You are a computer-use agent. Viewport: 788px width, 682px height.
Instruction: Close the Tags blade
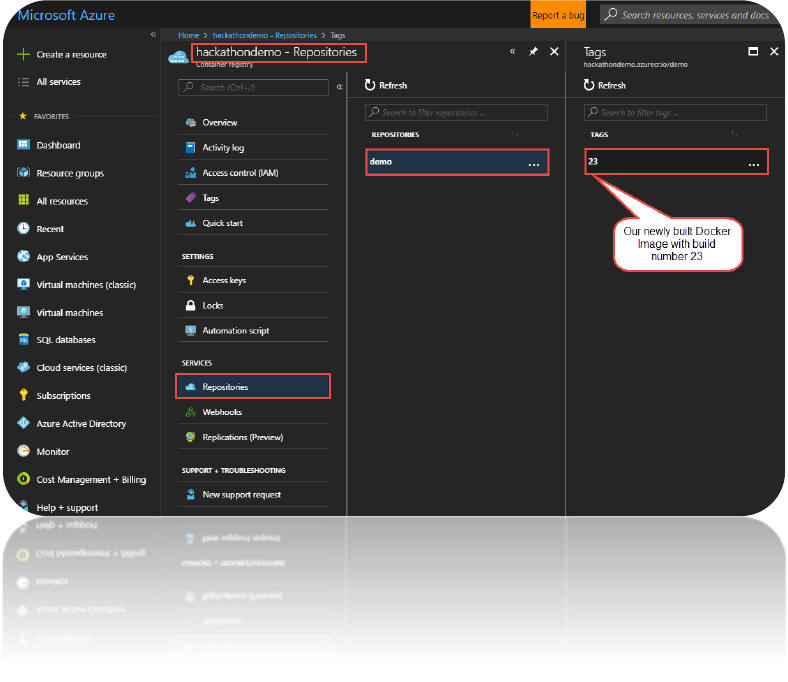tap(774, 51)
